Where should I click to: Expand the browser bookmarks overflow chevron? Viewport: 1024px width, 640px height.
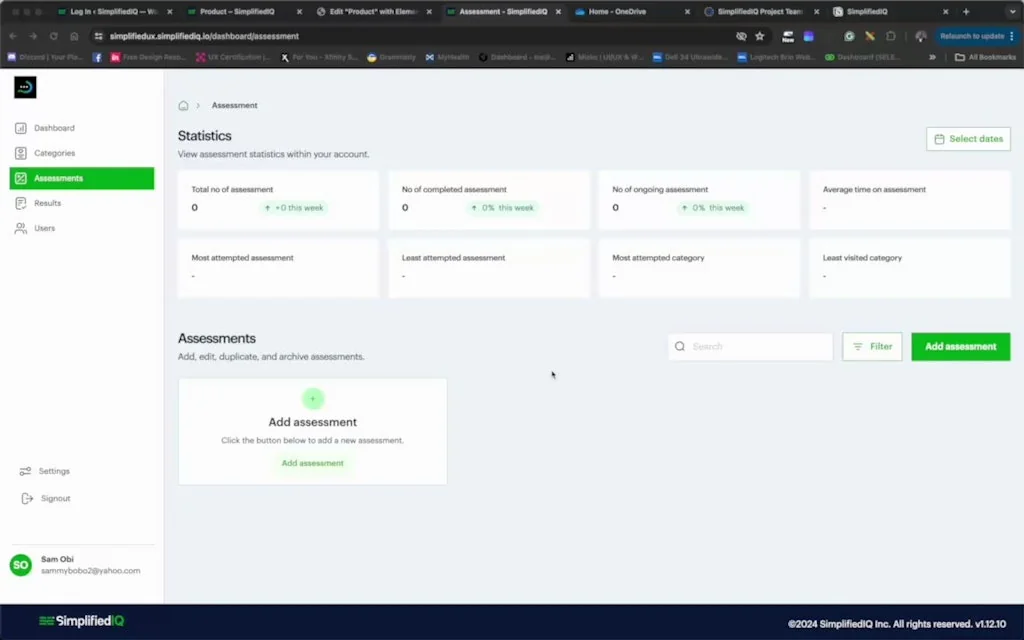tap(932, 57)
